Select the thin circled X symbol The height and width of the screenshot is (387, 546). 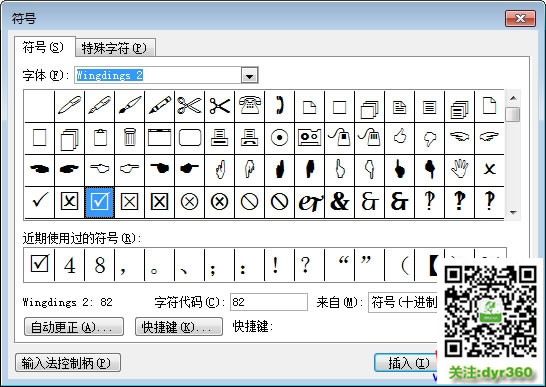(189, 202)
